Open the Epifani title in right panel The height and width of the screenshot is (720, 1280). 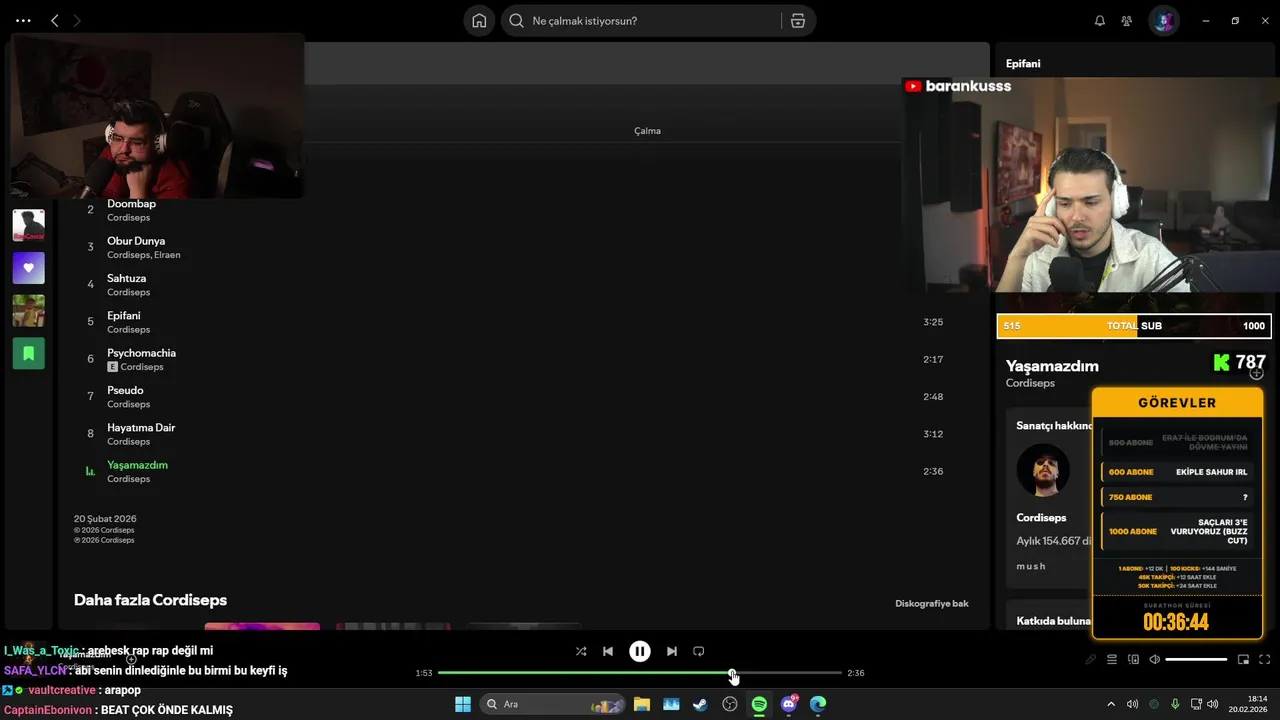(x=1023, y=63)
